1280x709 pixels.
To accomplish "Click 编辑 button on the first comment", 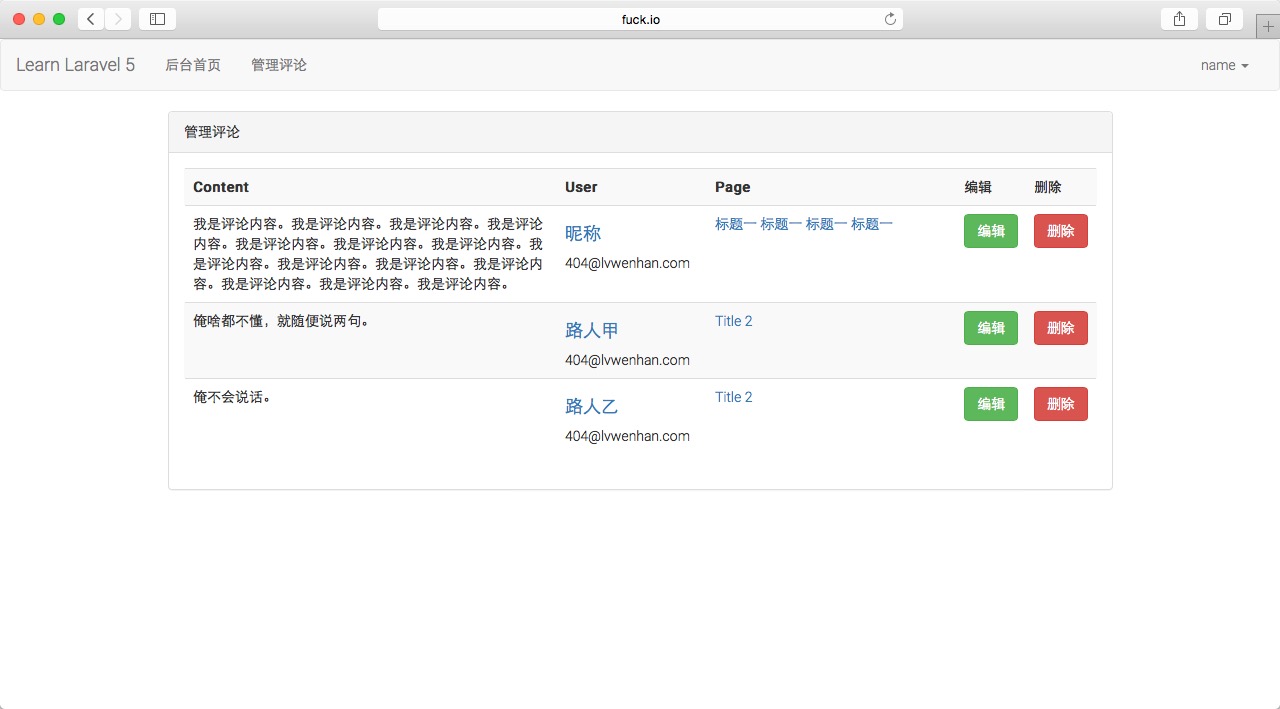I will tap(990, 231).
